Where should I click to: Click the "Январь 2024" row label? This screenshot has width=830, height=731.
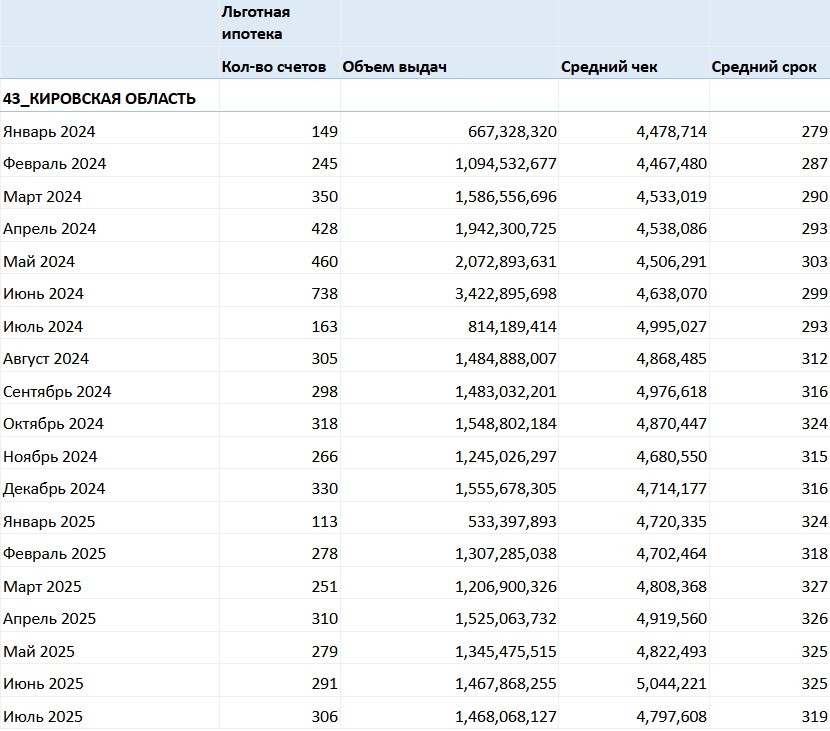[x=49, y=131]
